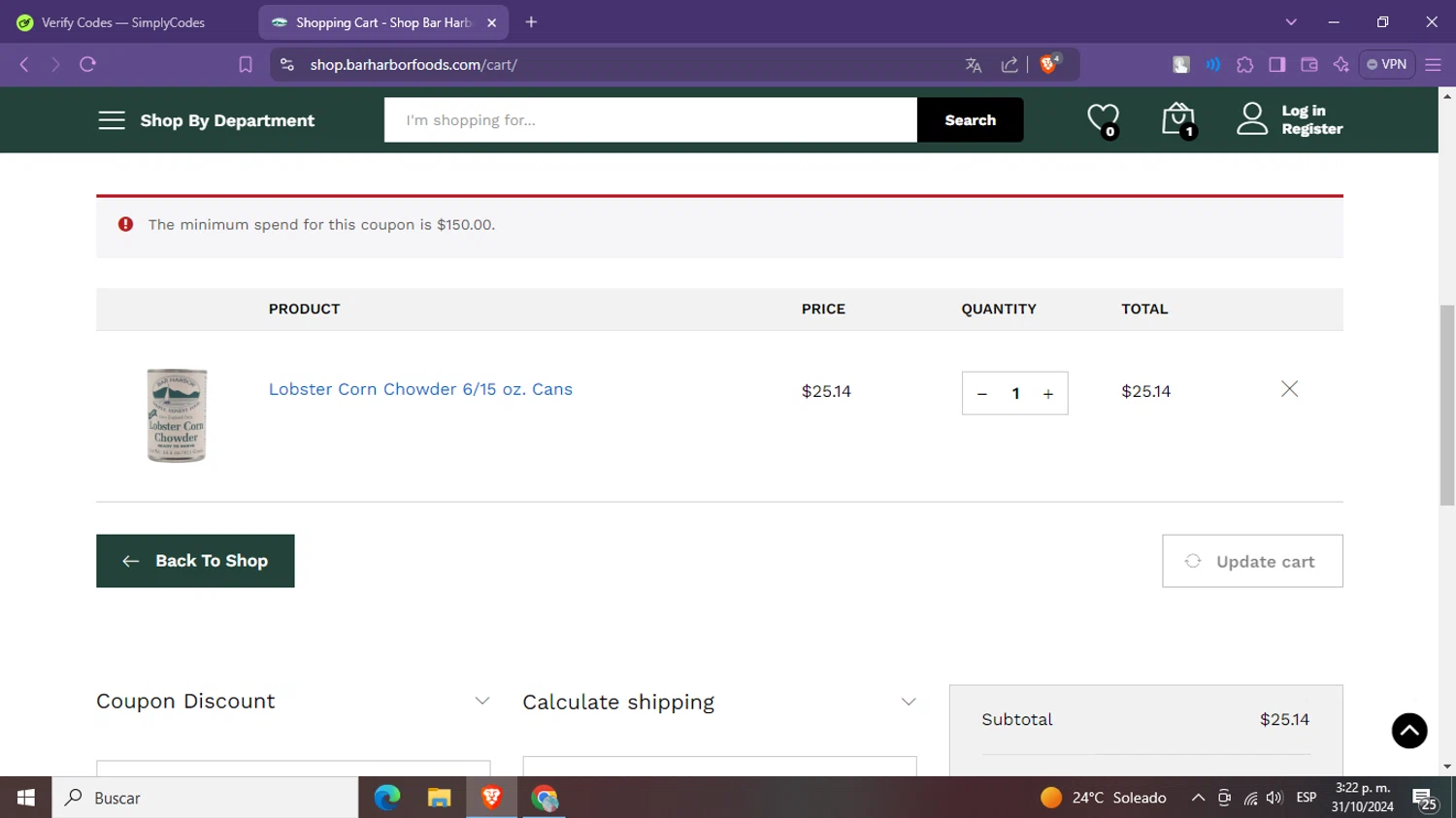Click the user account profile icon

tap(1252, 119)
